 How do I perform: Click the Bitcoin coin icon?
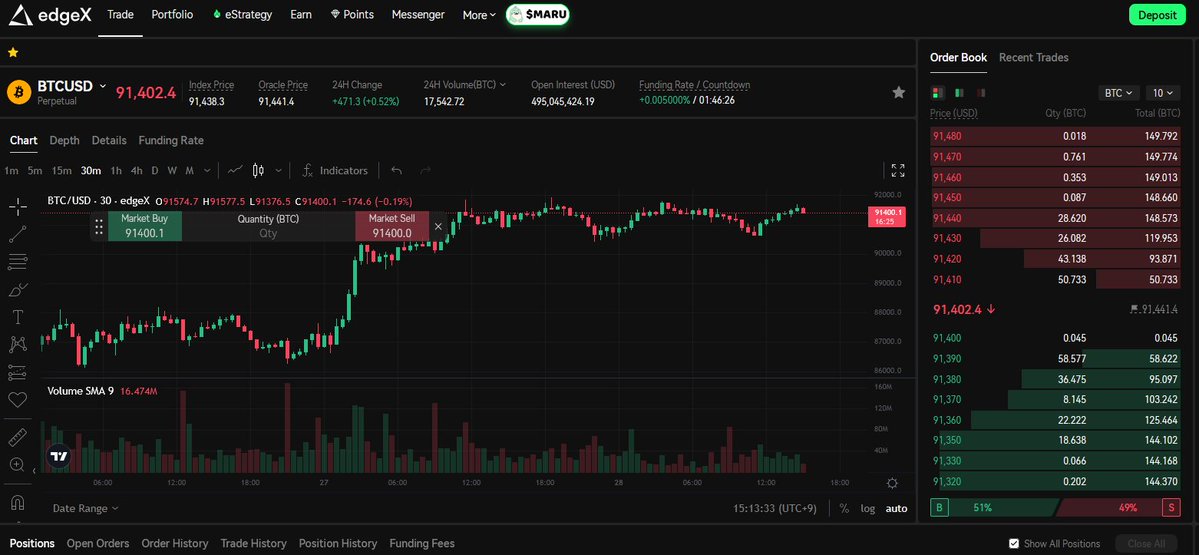click(18, 92)
